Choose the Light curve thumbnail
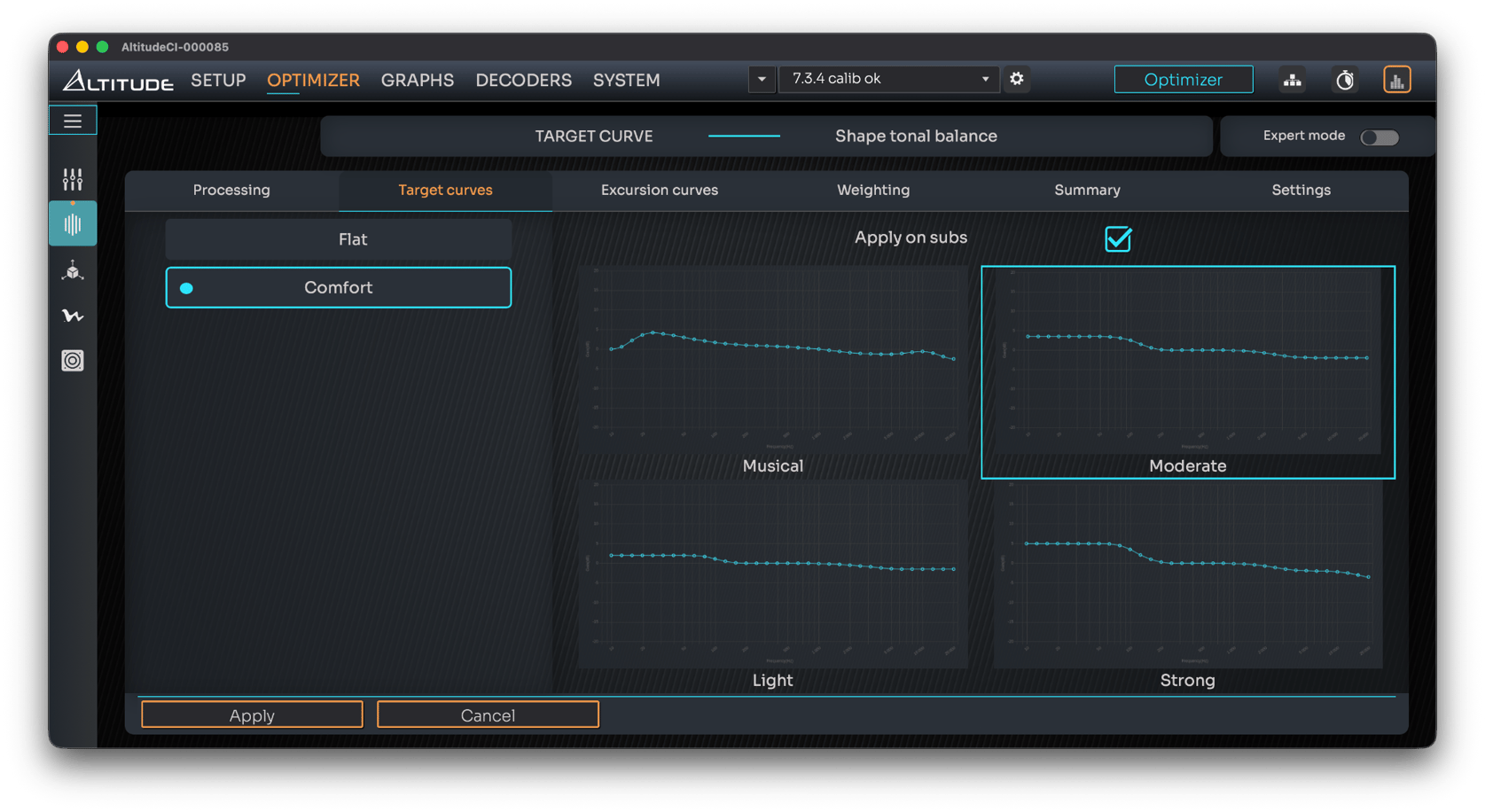The image size is (1485, 812). (772, 586)
